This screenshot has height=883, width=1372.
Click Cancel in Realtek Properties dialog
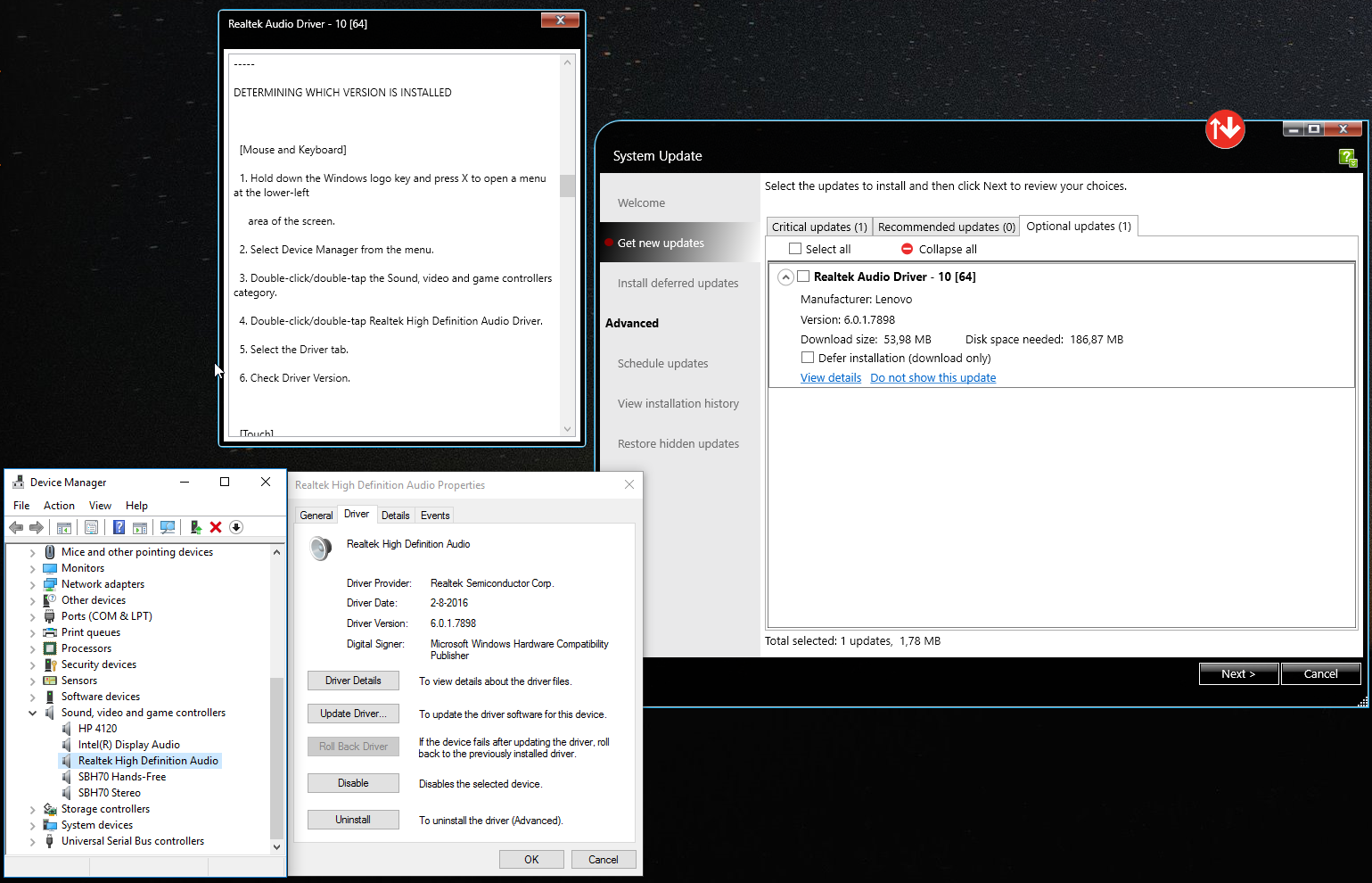point(603,860)
